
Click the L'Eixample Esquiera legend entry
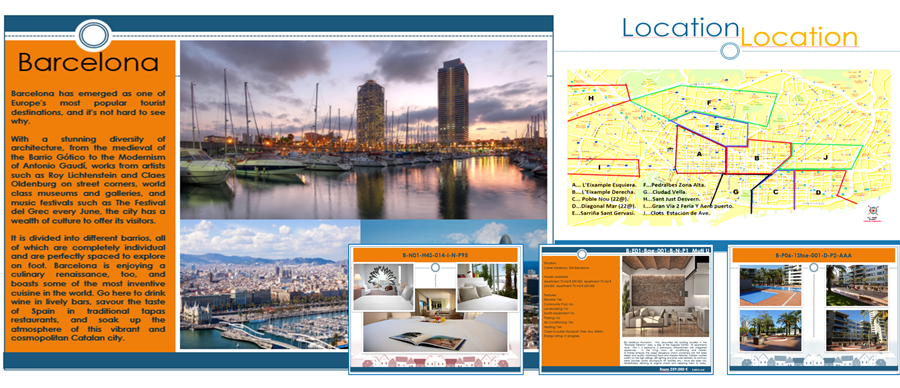(x=604, y=185)
